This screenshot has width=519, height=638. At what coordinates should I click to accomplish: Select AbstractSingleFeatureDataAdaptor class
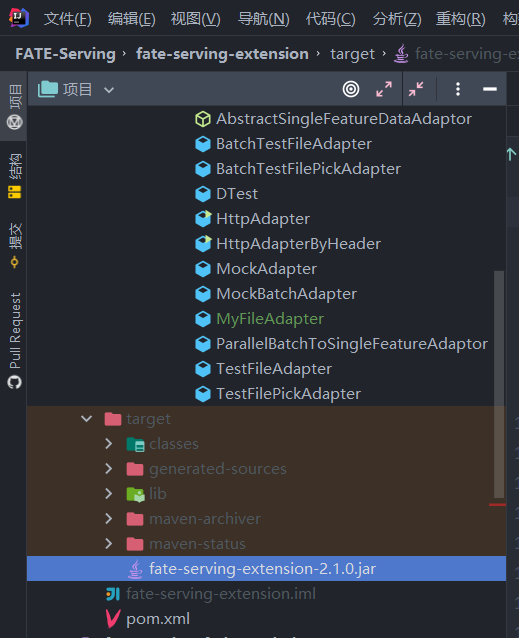(x=344, y=119)
